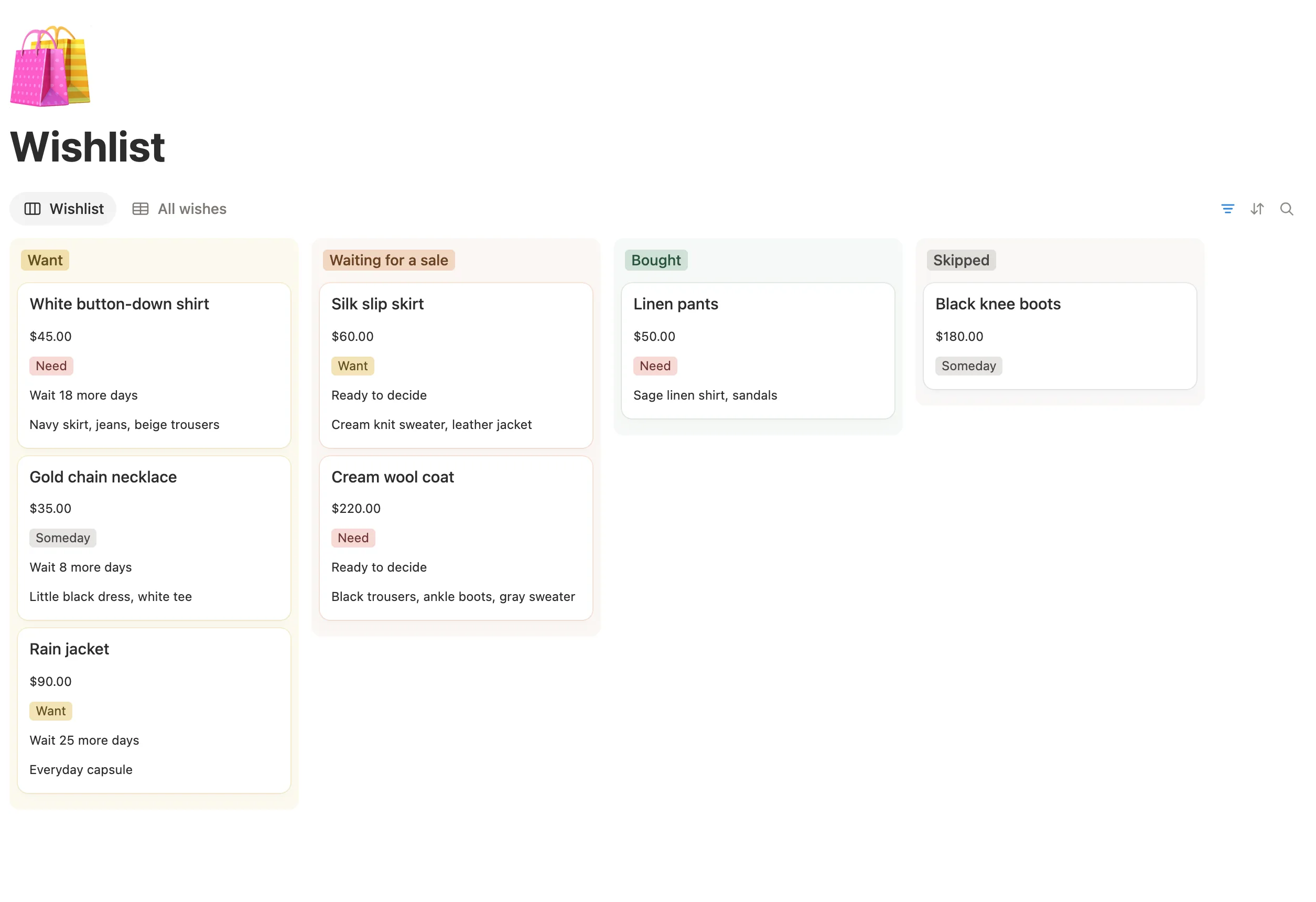Click the Need tag on White button-down shirt
The width and height of the screenshot is (1316, 902).
pos(51,366)
